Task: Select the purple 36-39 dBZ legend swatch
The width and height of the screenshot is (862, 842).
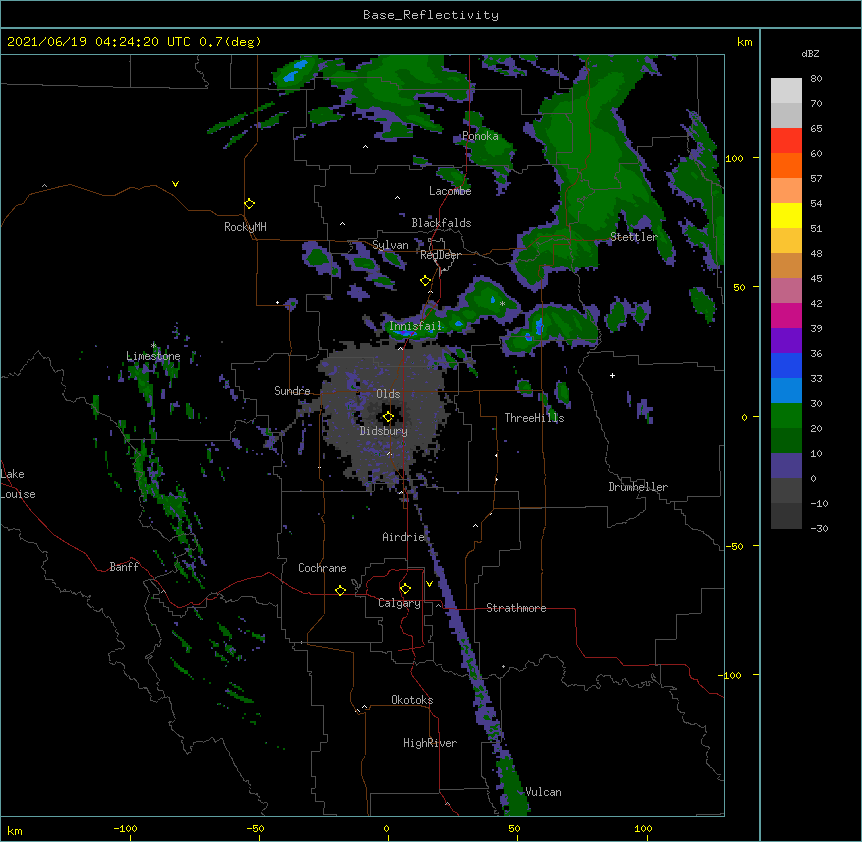Action: (x=786, y=340)
